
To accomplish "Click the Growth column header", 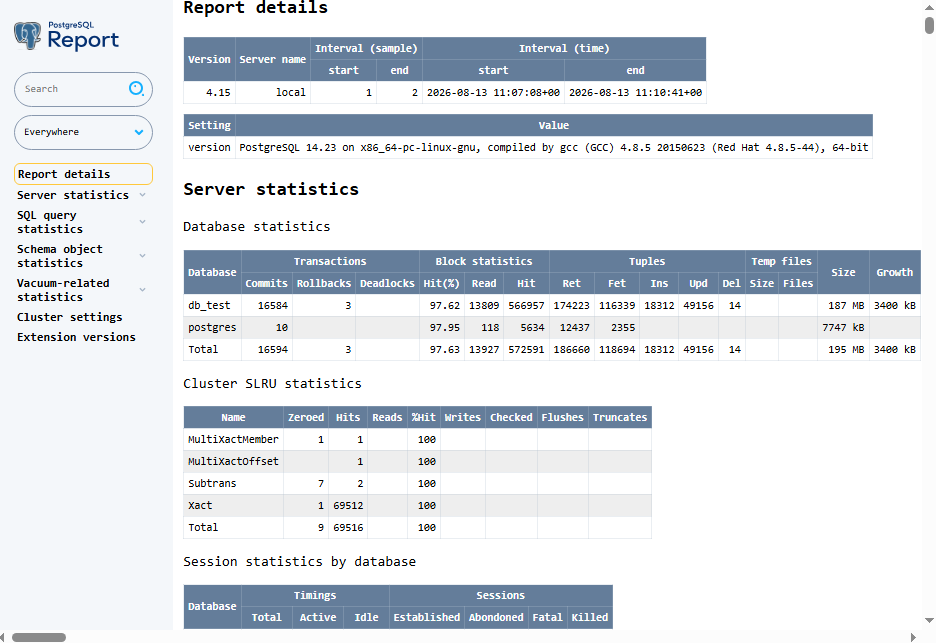I will click(894, 272).
